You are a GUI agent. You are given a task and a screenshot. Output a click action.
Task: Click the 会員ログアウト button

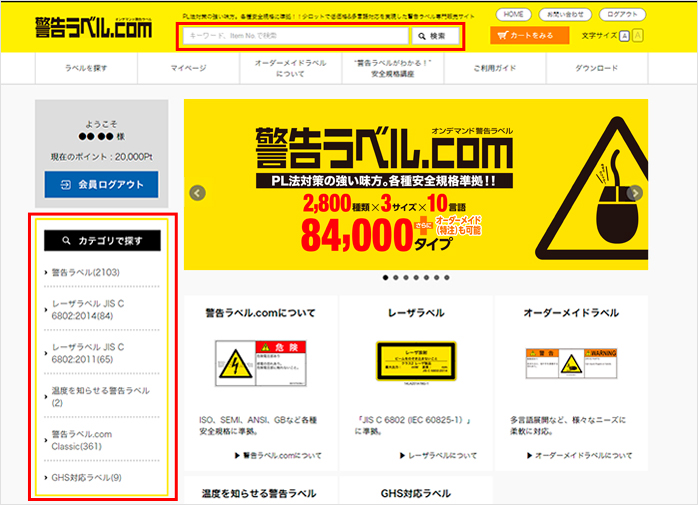coord(101,185)
